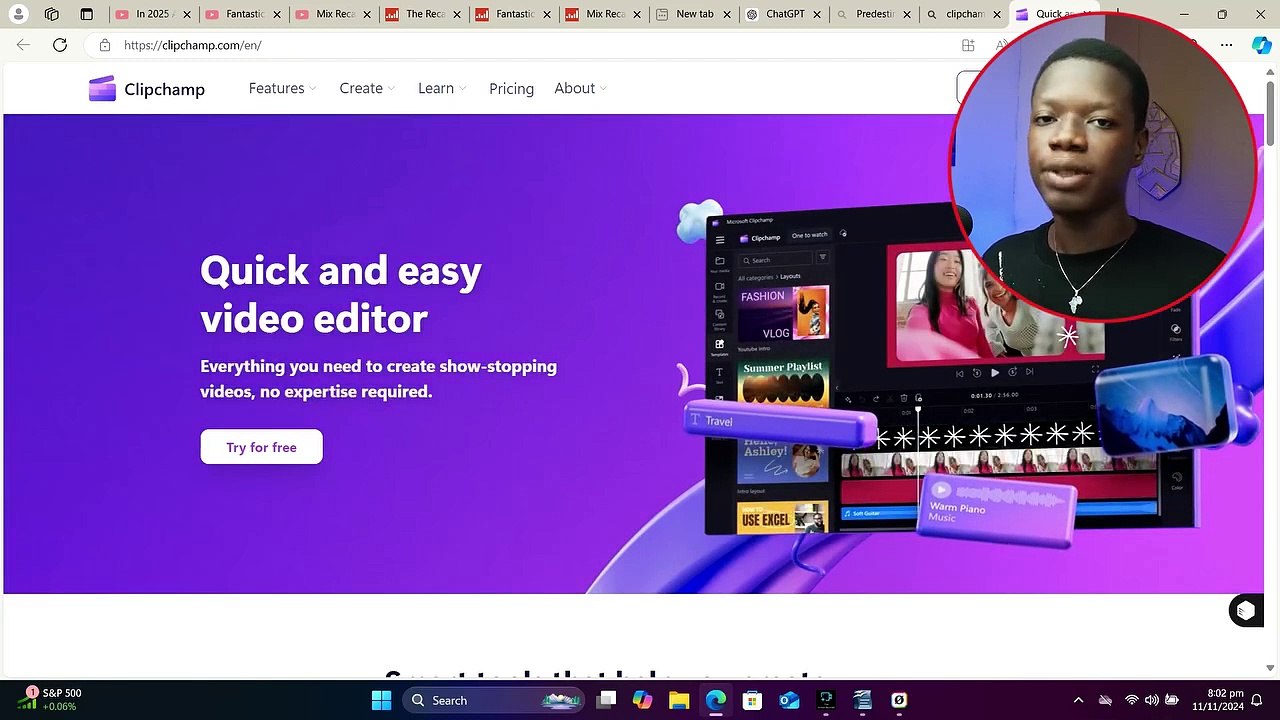Expand the Create menu
Viewport: 1280px width, 720px height.
[x=367, y=88]
